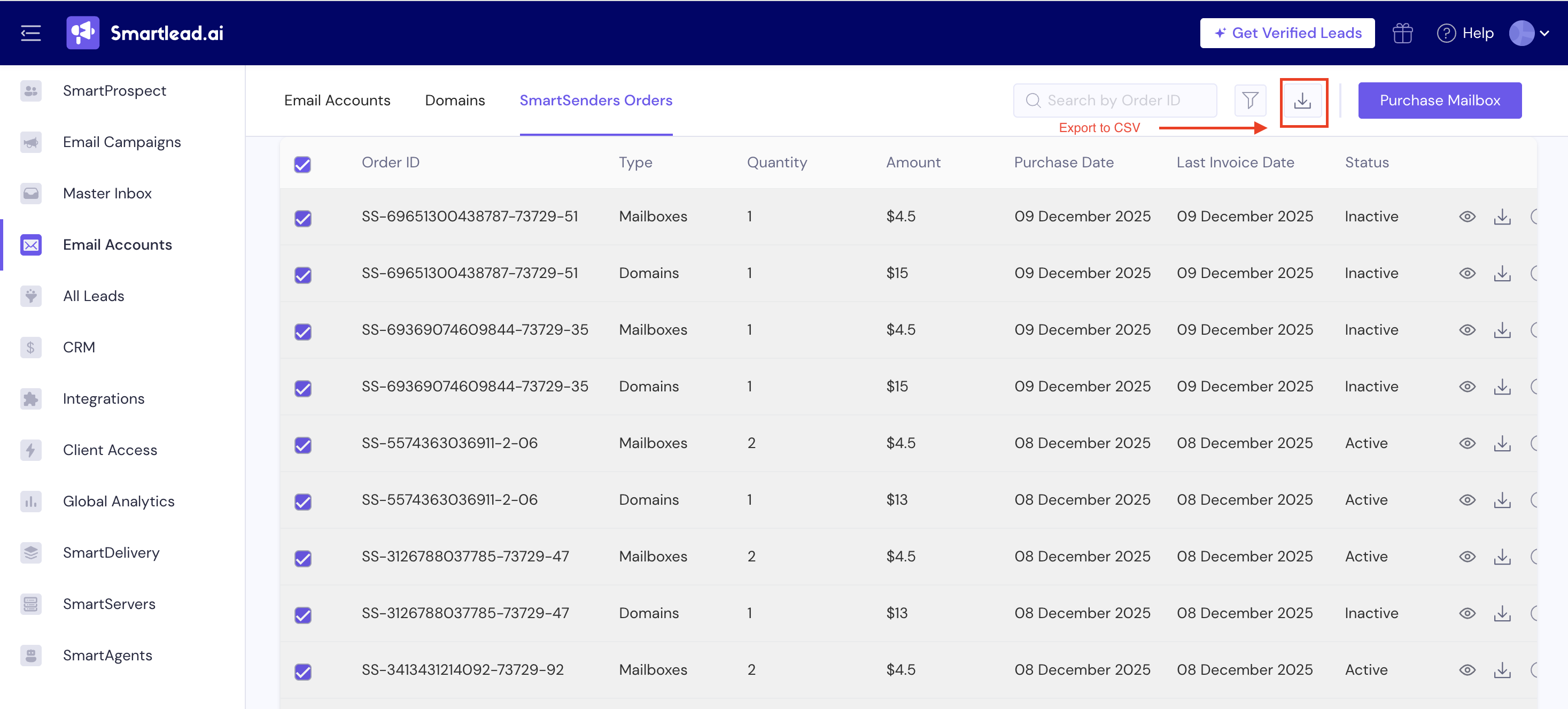Open Global Analytics in the sidebar
The width and height of the screenshot is (1568, 709).
pos(119,500)
